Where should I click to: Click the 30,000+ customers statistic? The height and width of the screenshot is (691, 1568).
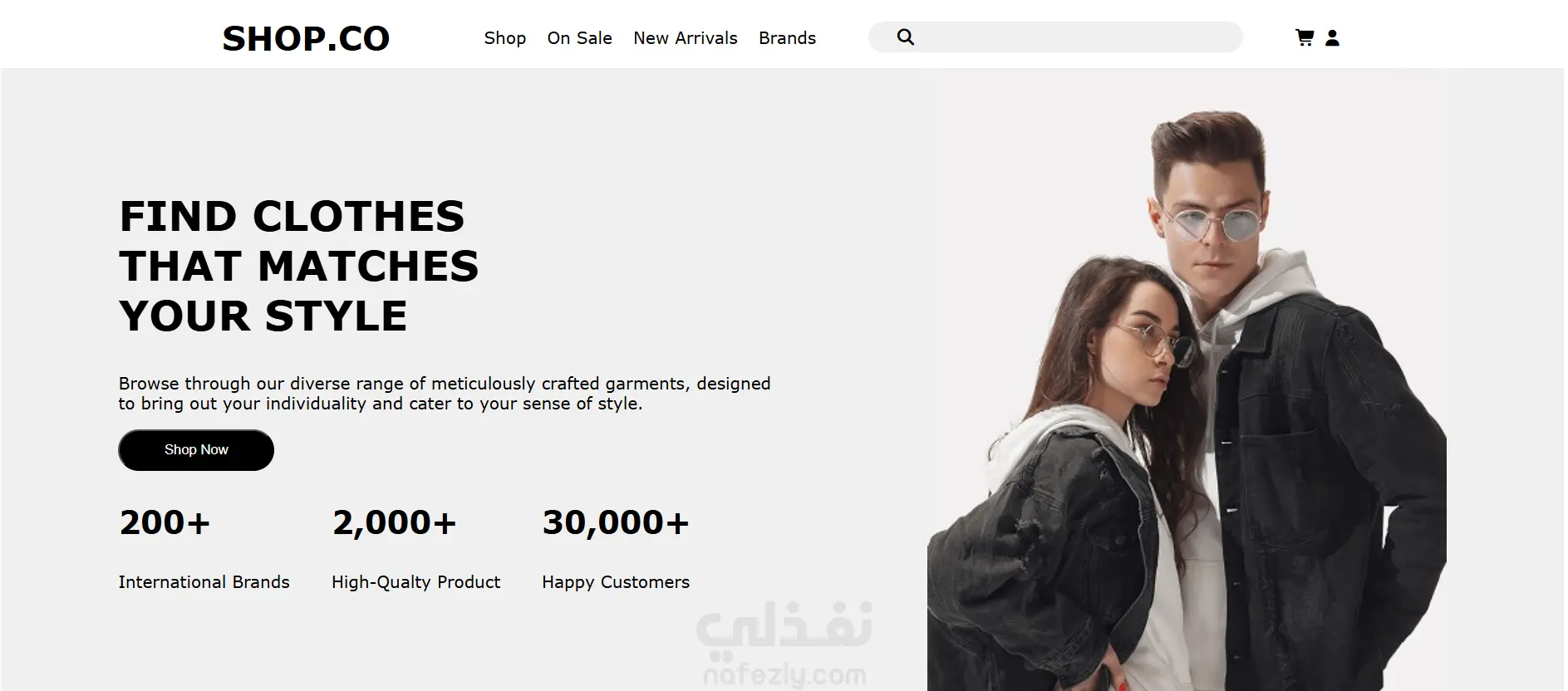pyautogui.click(x=616, y=522)
